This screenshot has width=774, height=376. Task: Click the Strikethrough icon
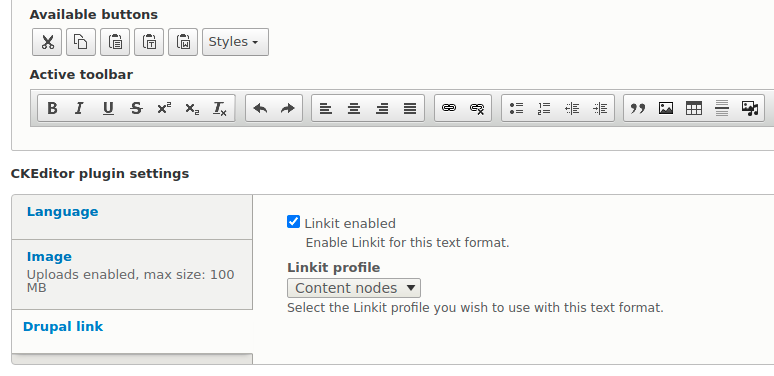tap(136, 108)
